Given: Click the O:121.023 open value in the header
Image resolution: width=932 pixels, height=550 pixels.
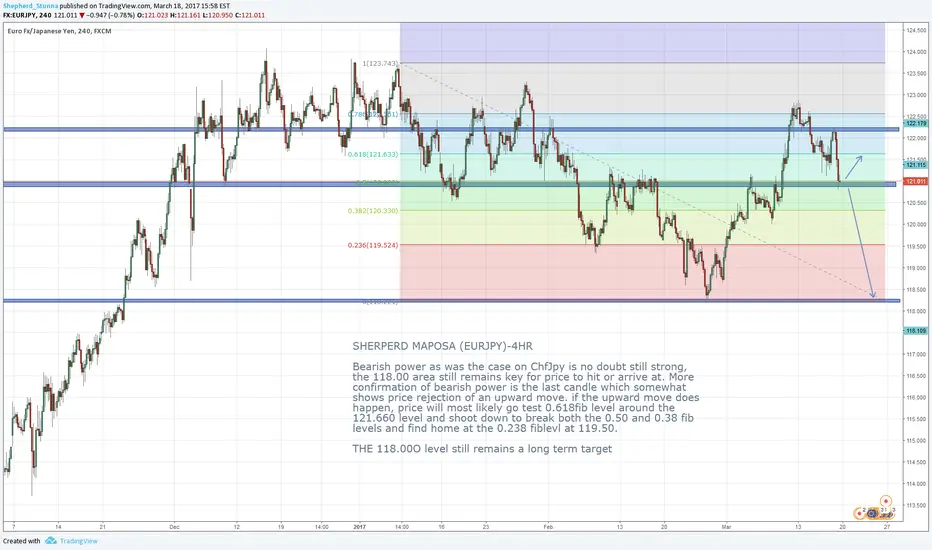Looking at the screenshot, I should point(152,15).
